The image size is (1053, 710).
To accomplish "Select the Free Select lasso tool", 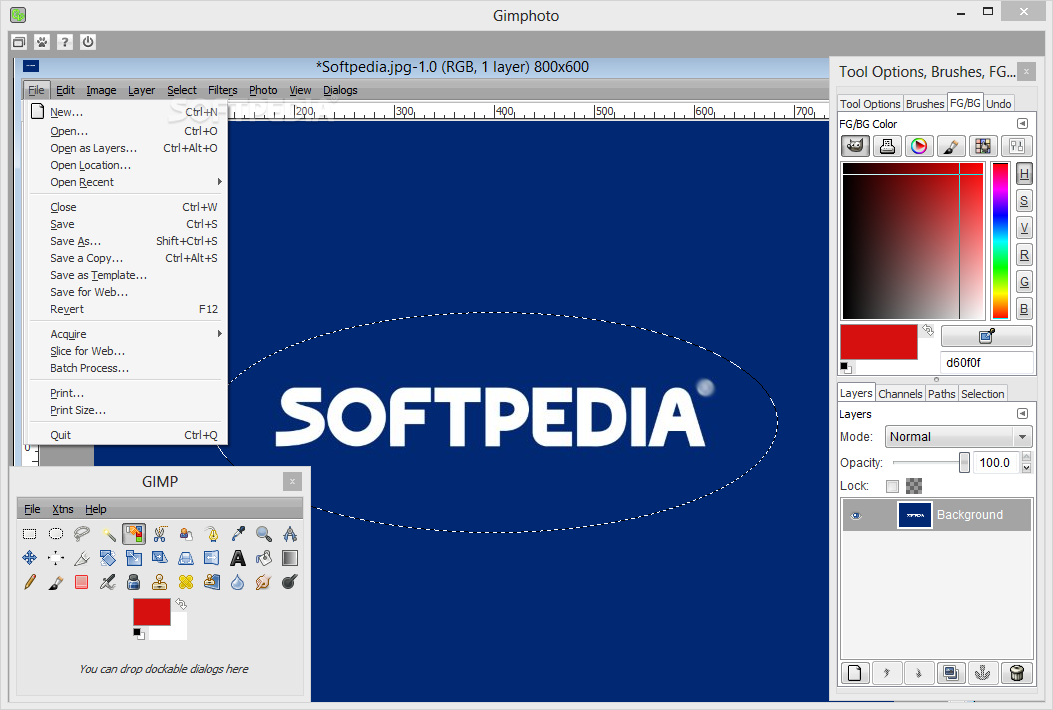I will click(x=81, y=534).
